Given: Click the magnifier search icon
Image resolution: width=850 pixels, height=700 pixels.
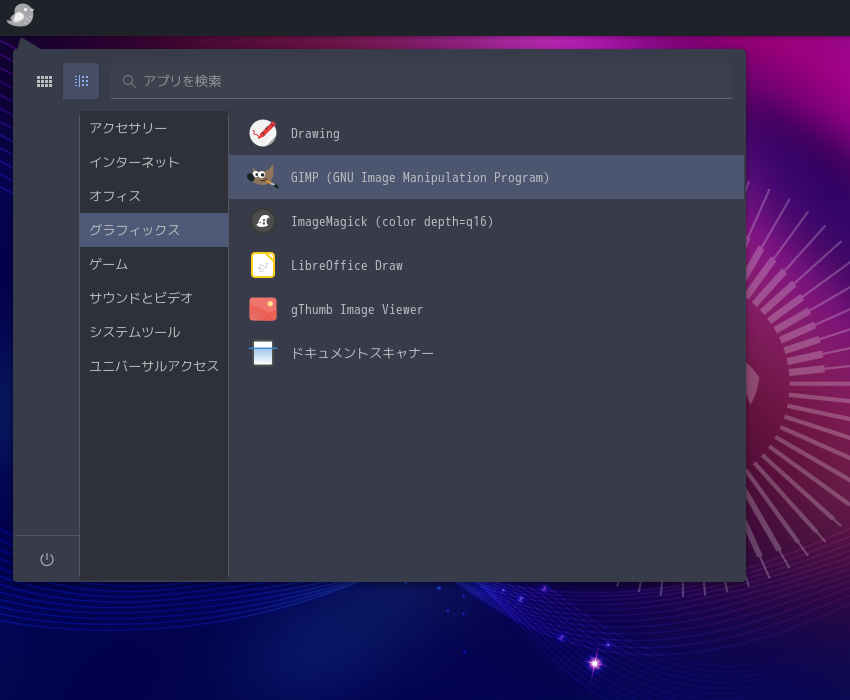Looking at the screenshot, I should pyautogui.click(x=129, y=81).
